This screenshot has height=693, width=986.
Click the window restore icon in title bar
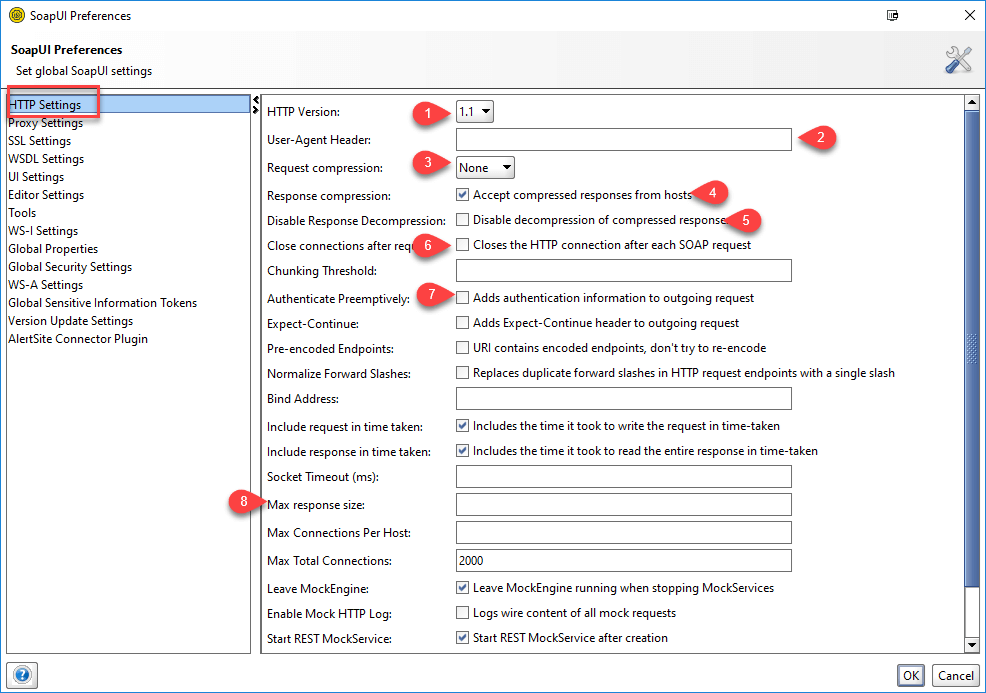(891, 15)
